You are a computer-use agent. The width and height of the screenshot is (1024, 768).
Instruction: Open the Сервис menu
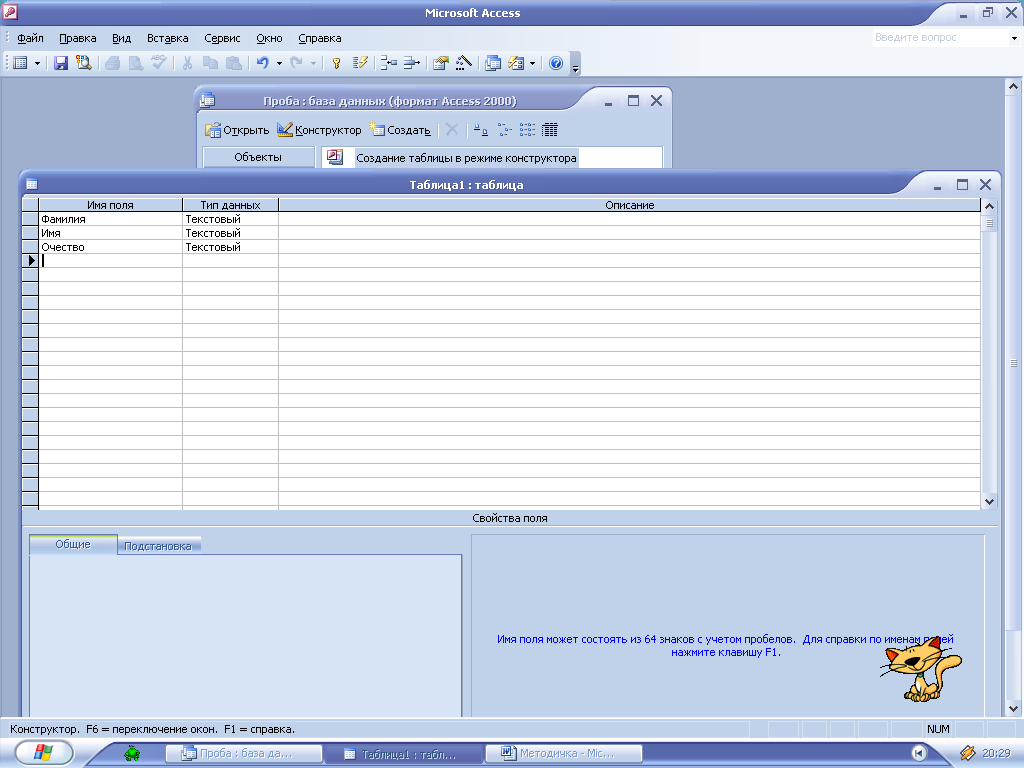pos(222,38)
